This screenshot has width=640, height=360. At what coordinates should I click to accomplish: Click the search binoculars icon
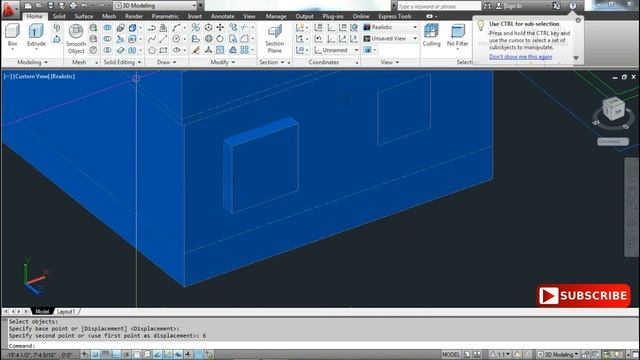[x=487, y=6]
